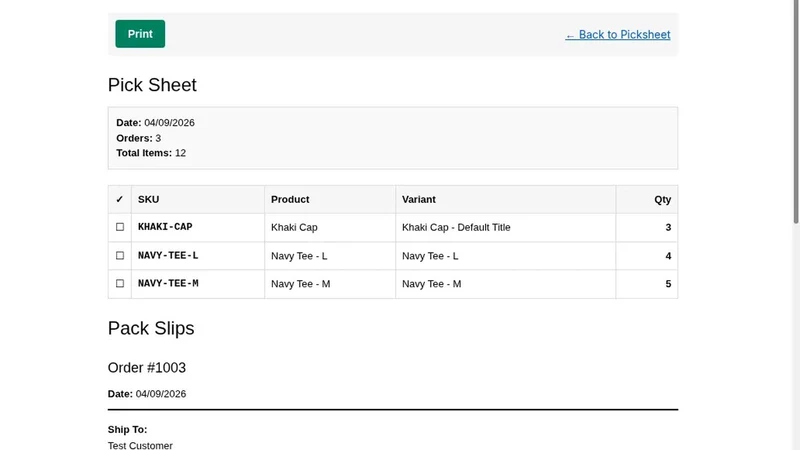Click the order Date 04/09/2026 under Order #1003
800x450 pixels.
click(147, 394)
